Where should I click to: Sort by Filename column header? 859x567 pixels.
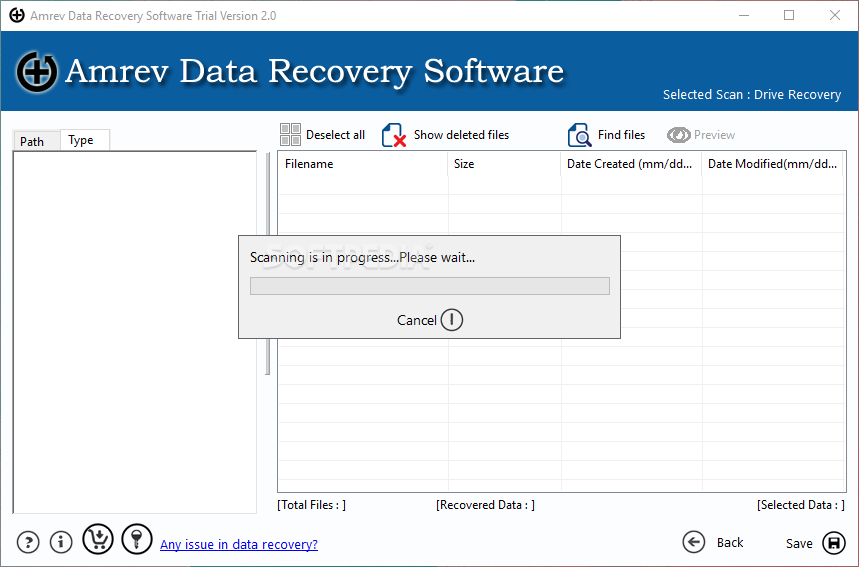[363, 164]
